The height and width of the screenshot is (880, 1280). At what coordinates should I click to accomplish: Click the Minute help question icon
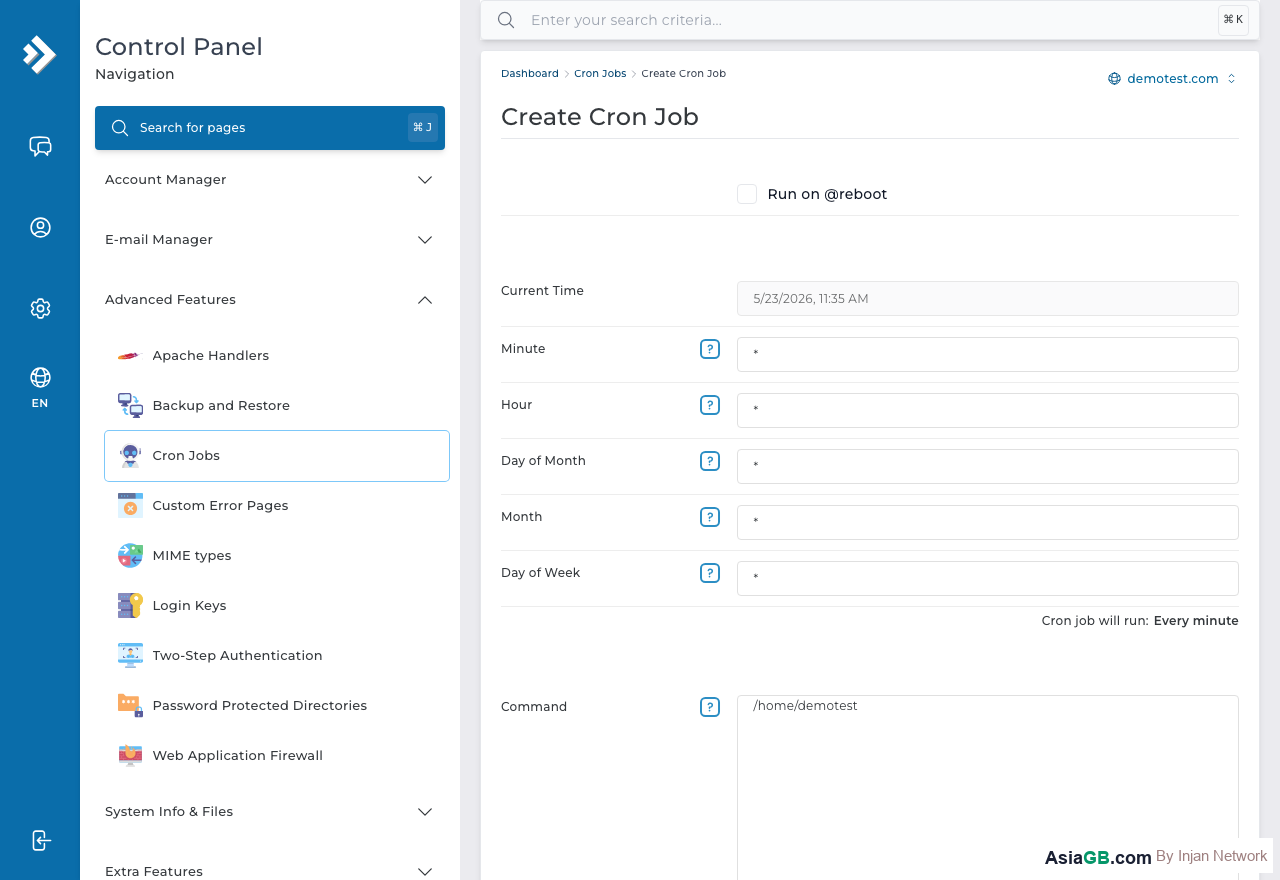coord(710,349)
